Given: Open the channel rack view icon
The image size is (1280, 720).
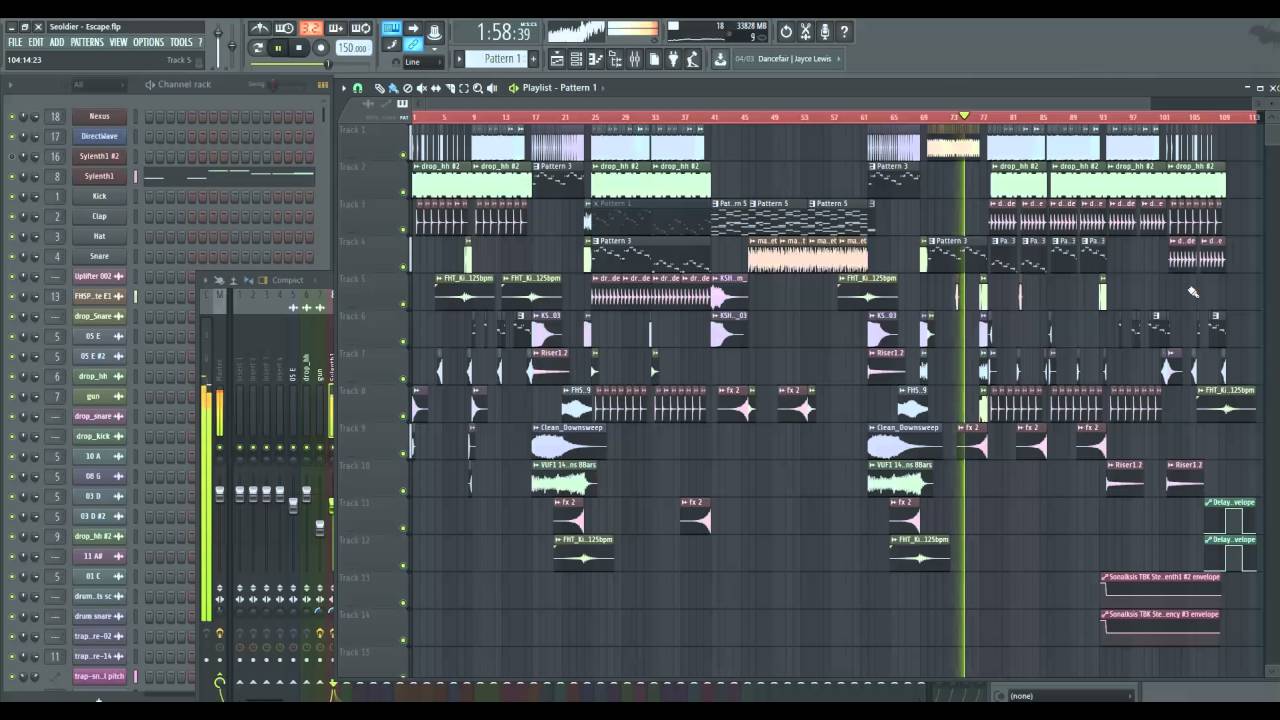Looking at the screenshot, I should click(x=577, y=60).
